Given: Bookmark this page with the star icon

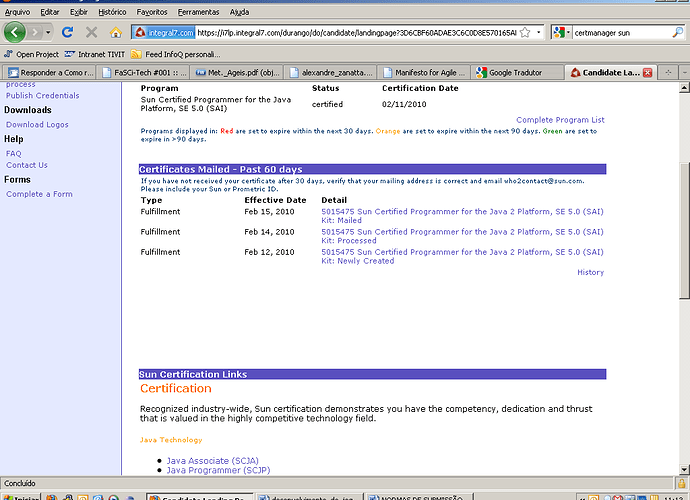Looking at the screenshot, I should tap(525, 33).
